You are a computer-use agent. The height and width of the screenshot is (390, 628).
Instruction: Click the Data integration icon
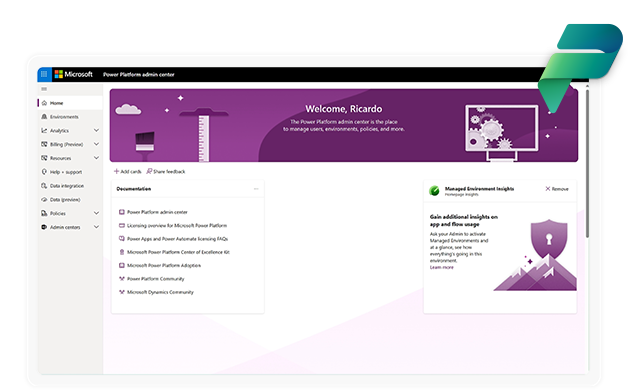click(x=44, y=186)
